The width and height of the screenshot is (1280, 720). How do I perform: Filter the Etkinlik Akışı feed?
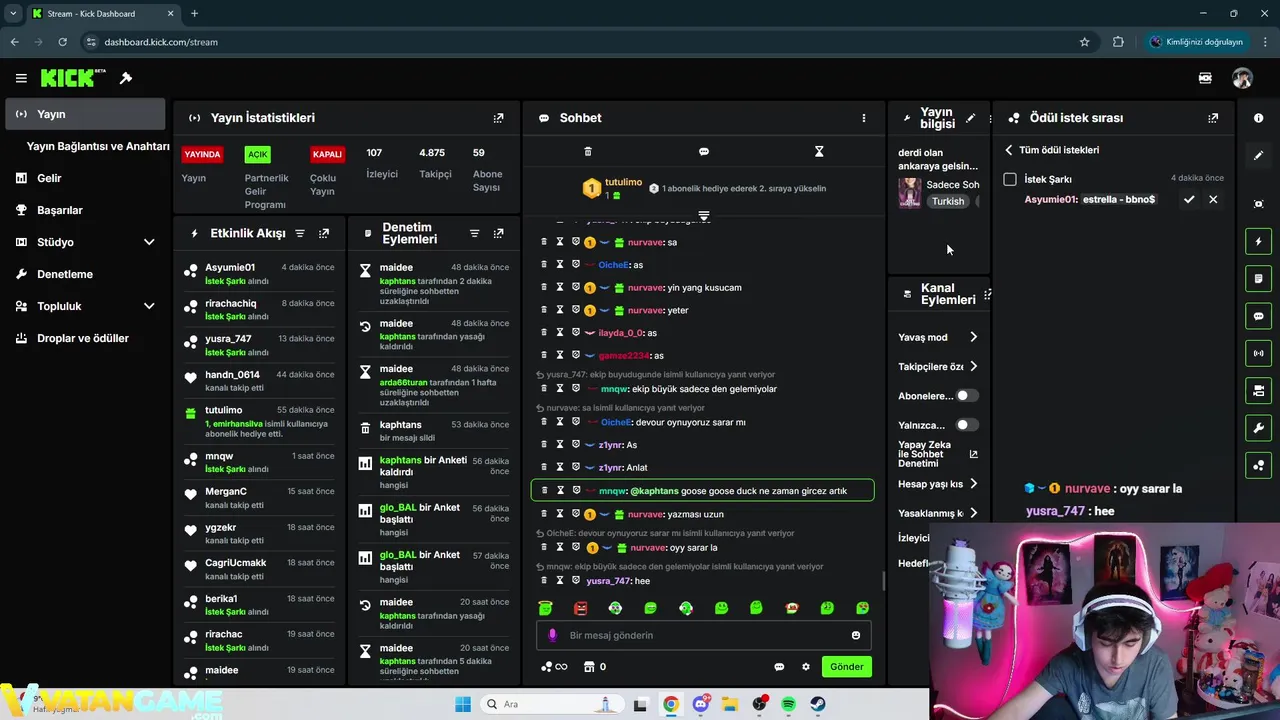[300, 233]
